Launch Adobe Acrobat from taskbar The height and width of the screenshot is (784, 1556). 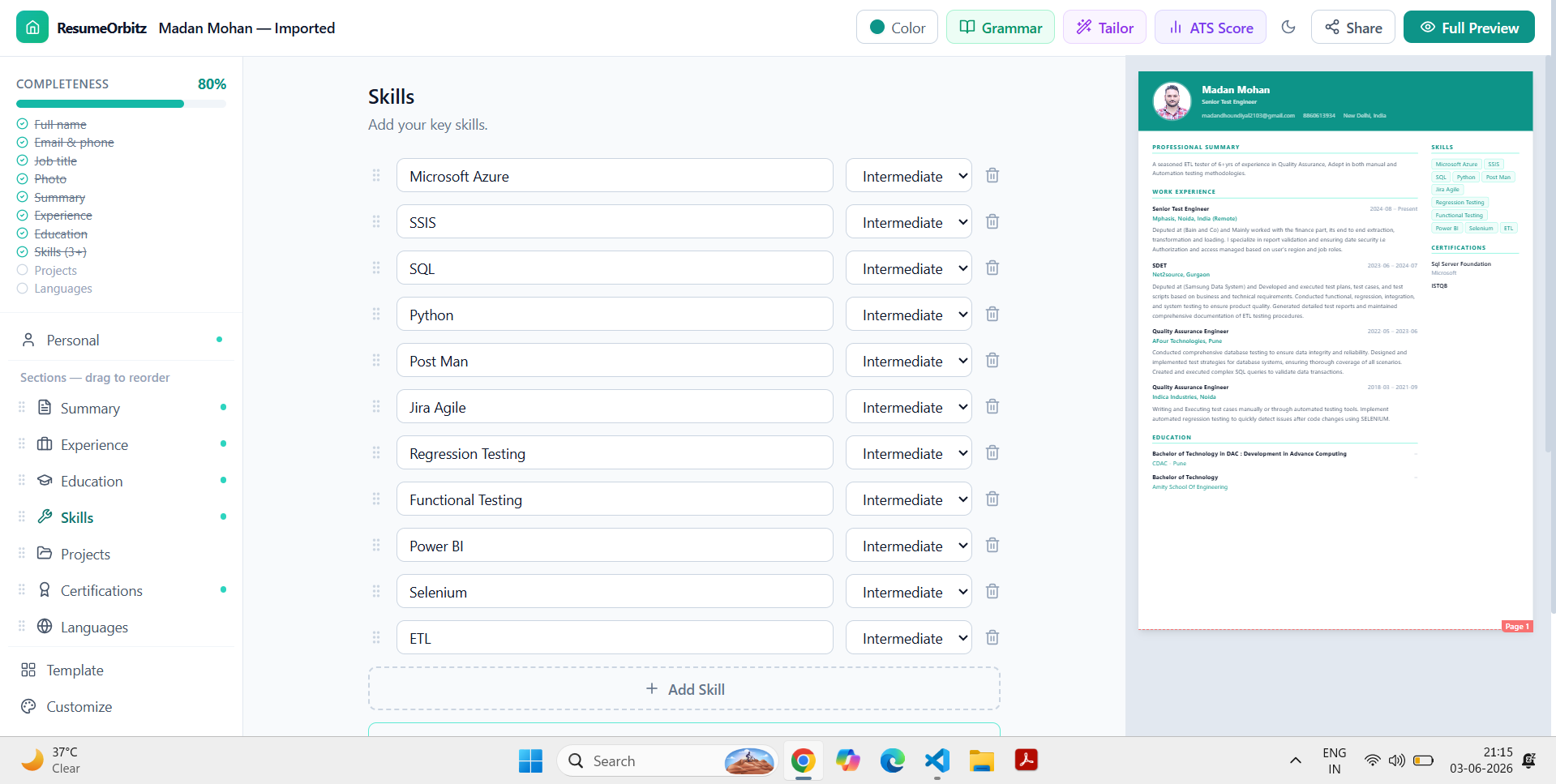click(x=1026, y=760)
